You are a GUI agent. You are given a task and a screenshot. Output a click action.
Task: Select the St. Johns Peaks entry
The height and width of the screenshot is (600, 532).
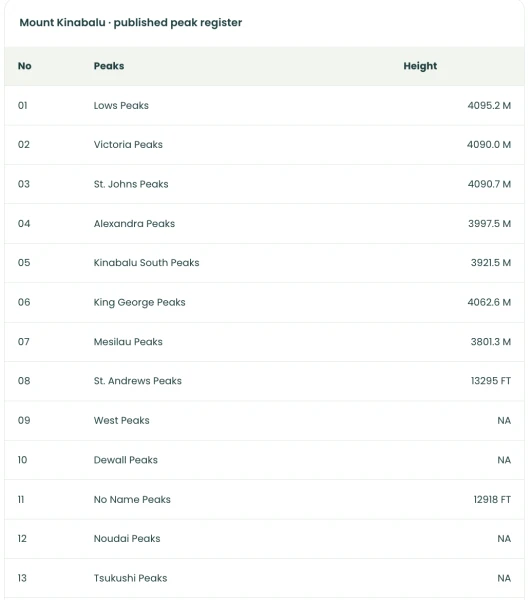pos(131,184)
